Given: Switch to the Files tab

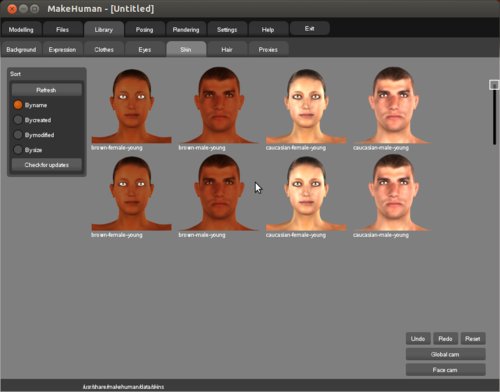Looking at the screenshot, I should [62, 29].
